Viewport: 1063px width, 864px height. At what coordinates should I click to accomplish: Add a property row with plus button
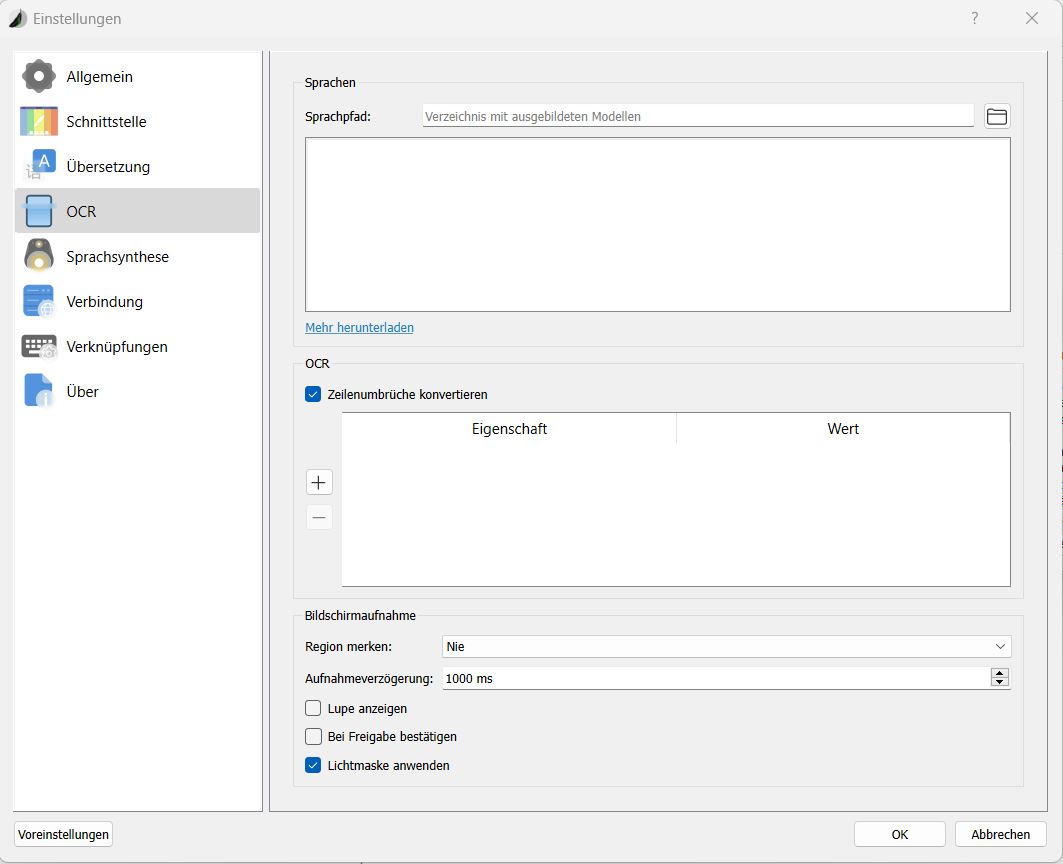[x=319, y=483]
